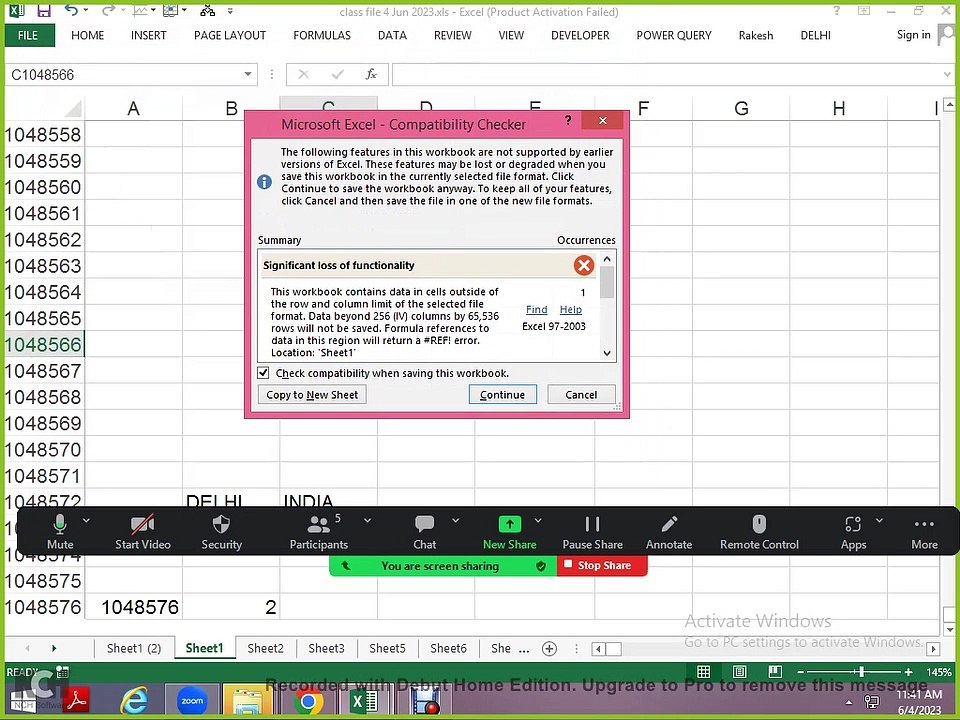
Task: Click the sheet tab scroll right arrow
Action: (x=54, y=648)
